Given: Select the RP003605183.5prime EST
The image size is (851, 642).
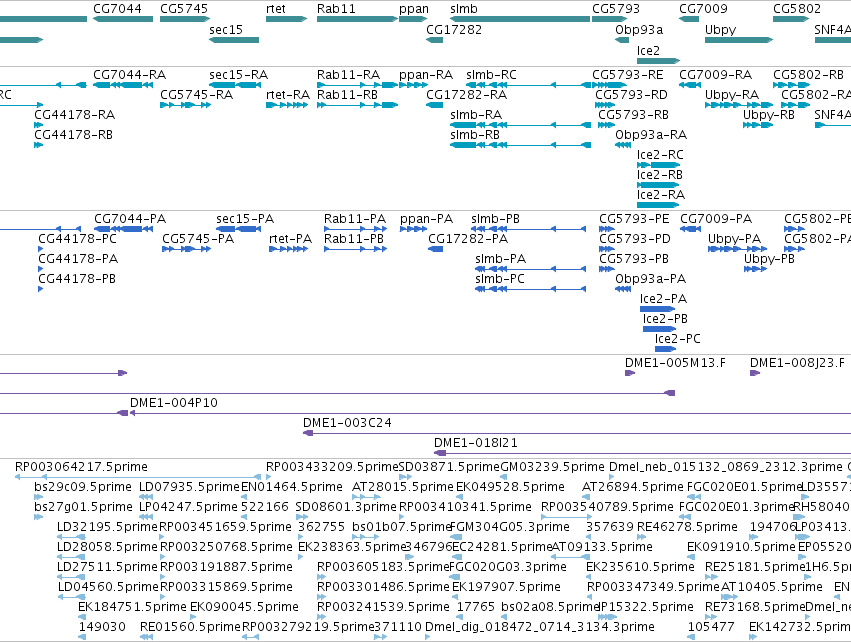Looking at the screenshot, I should coord(321,577).
